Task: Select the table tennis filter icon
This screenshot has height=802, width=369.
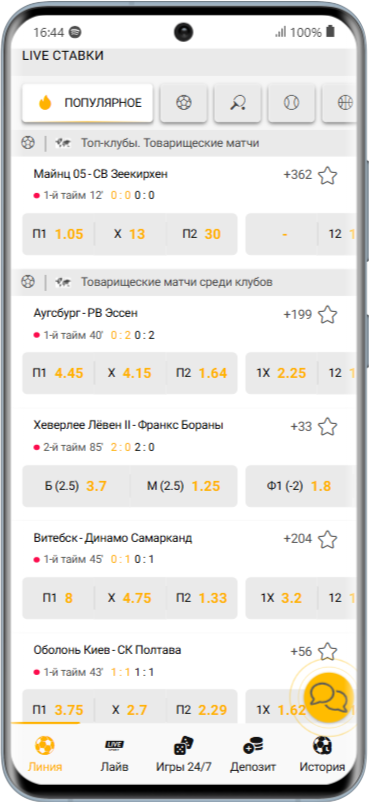Action: (237, 103)
